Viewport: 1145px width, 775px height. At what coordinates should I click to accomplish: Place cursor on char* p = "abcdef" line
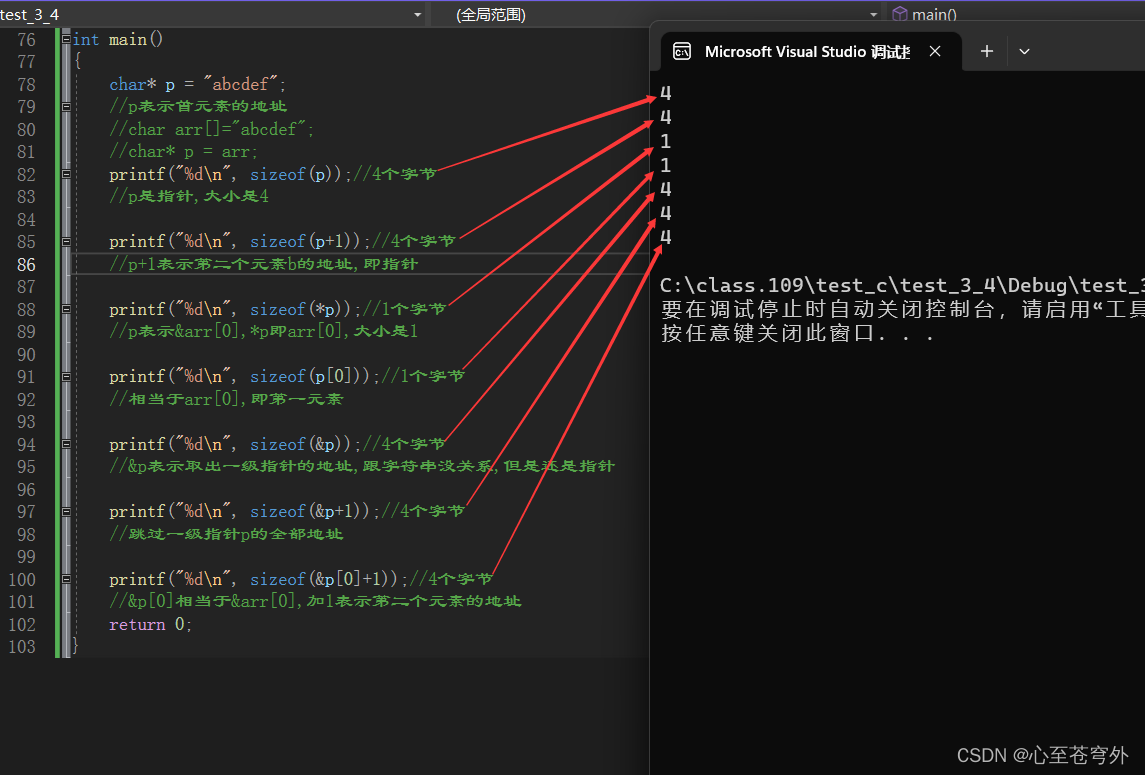pos(197,85)
